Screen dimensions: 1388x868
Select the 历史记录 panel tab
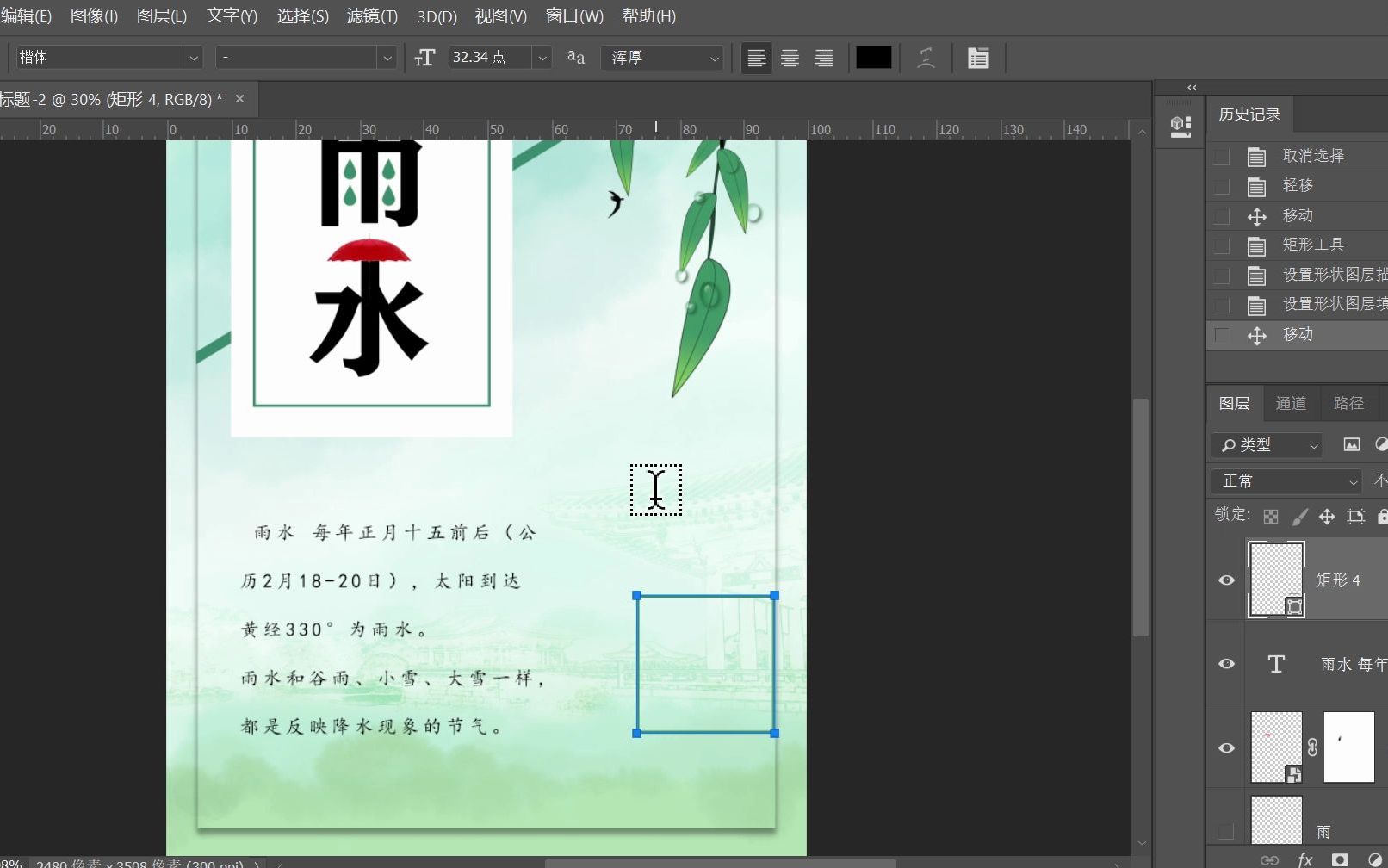click(x=1249, y=114)
